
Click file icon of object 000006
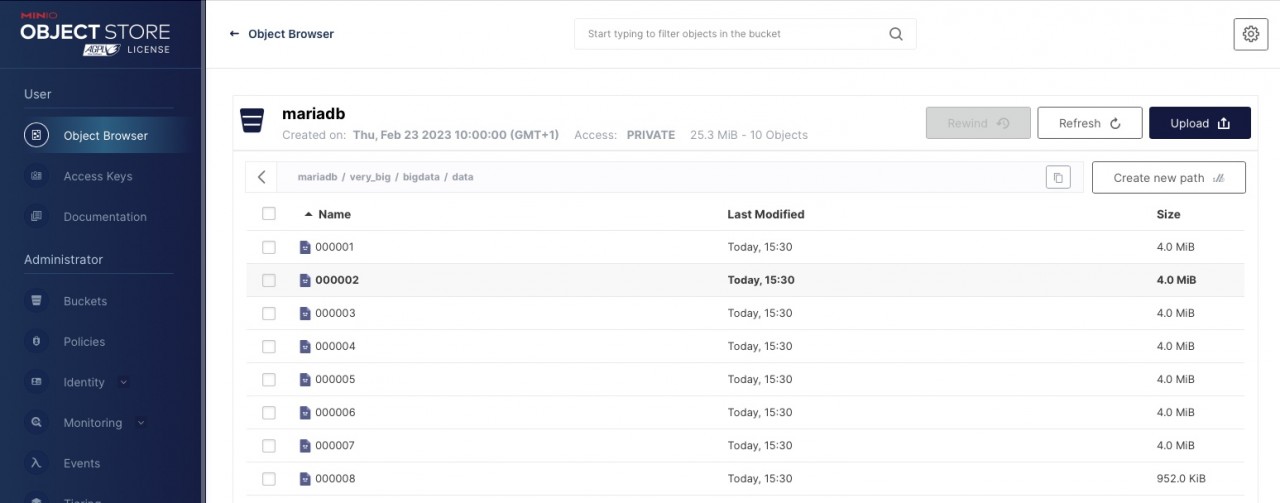tap(305, 412)
